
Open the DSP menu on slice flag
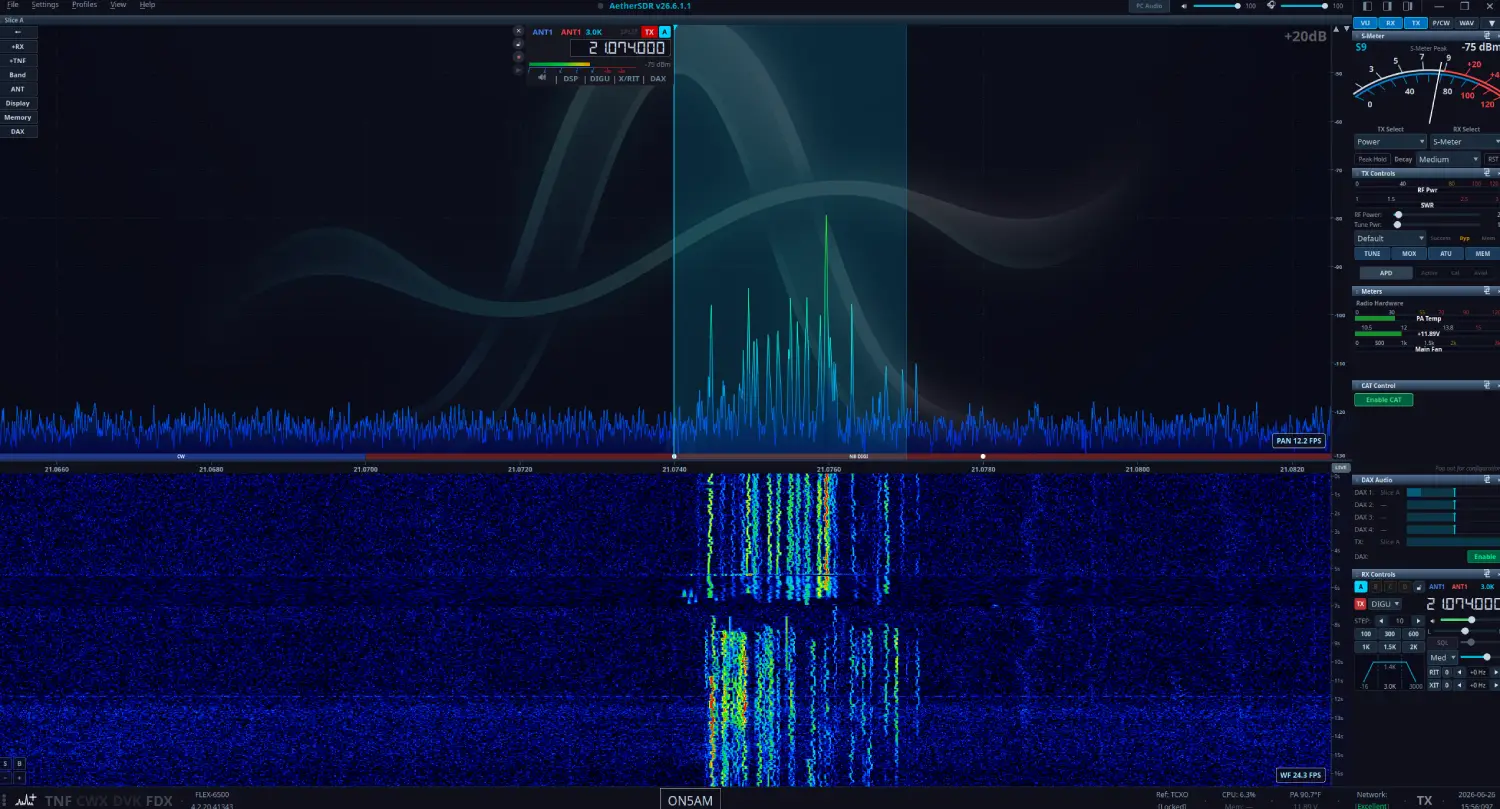(571, 78)
